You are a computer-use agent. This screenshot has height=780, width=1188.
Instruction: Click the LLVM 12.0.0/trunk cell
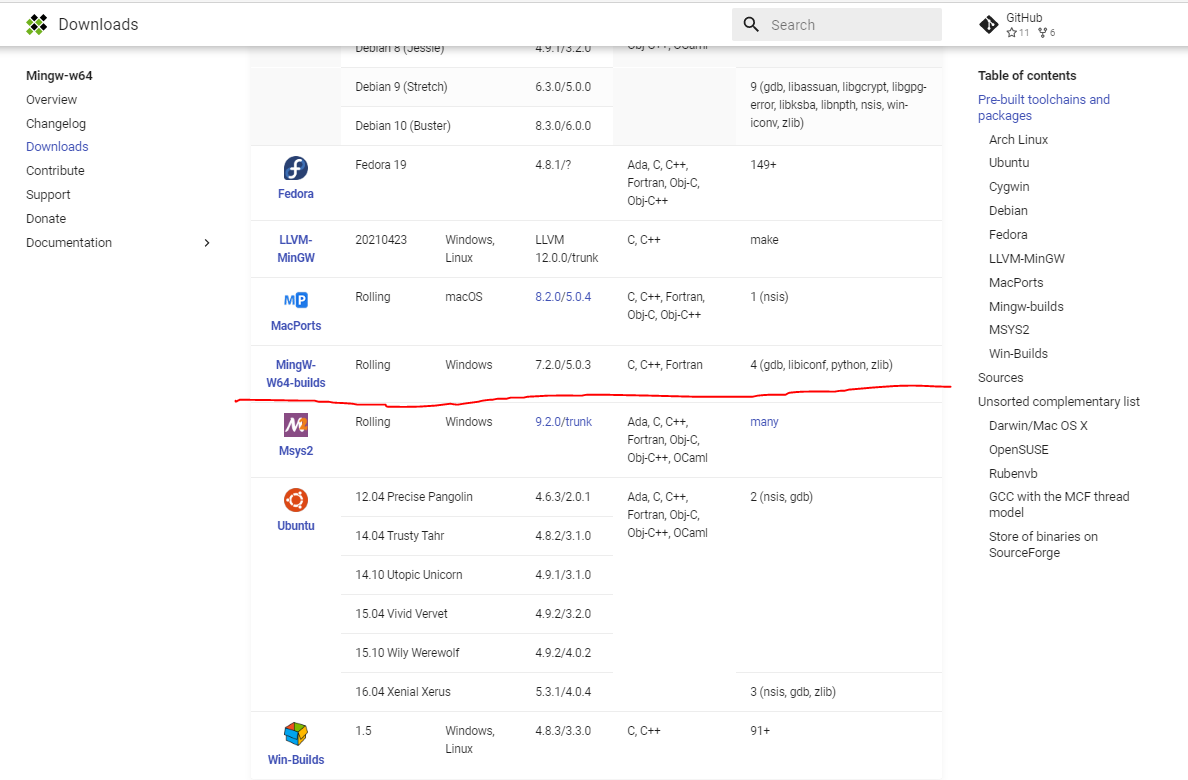click(567, 249)
